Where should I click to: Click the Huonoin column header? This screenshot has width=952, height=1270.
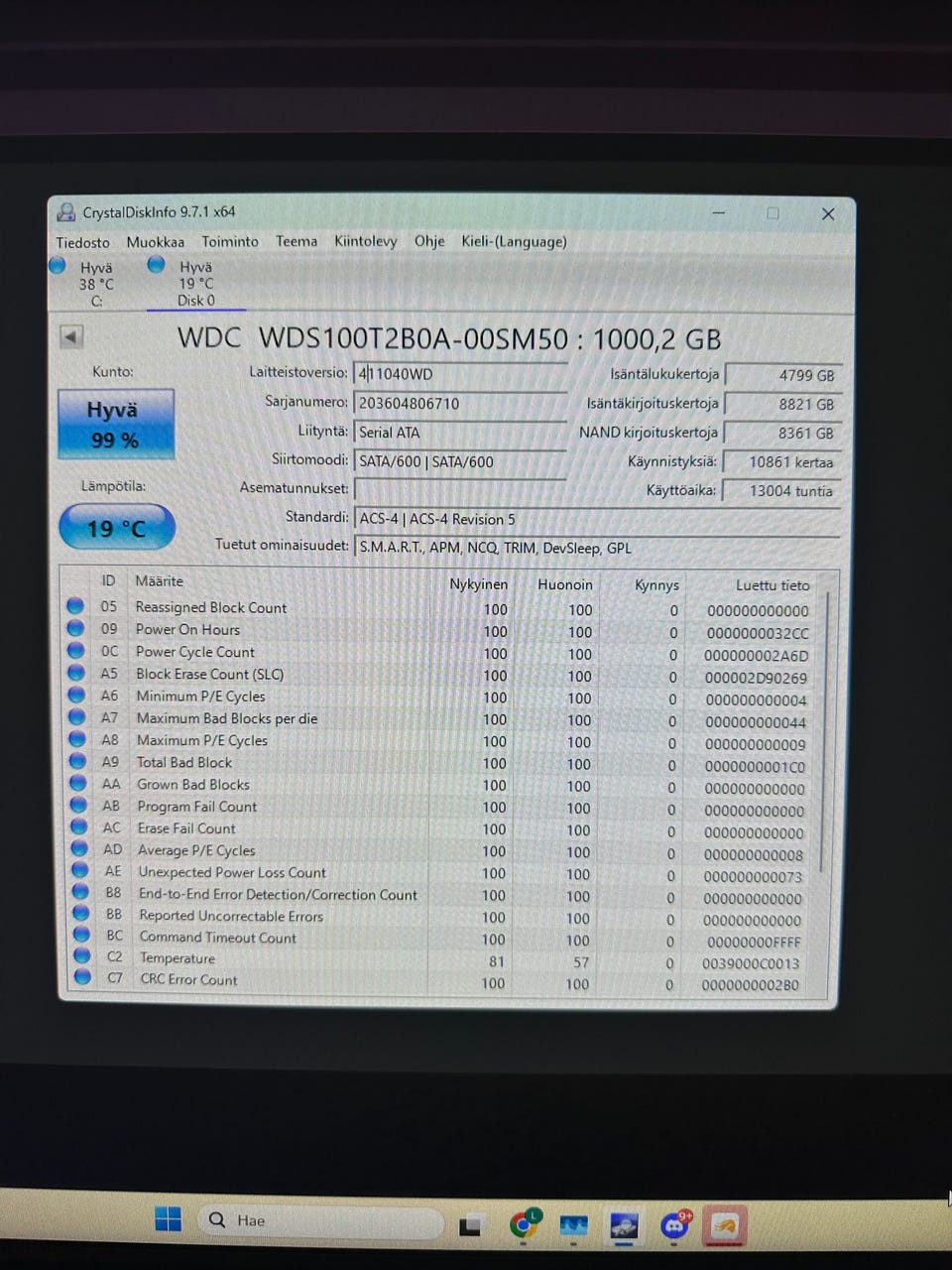tap(565, 584)
